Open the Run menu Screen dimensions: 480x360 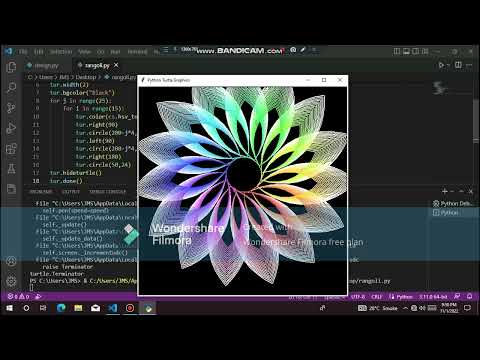115,52
